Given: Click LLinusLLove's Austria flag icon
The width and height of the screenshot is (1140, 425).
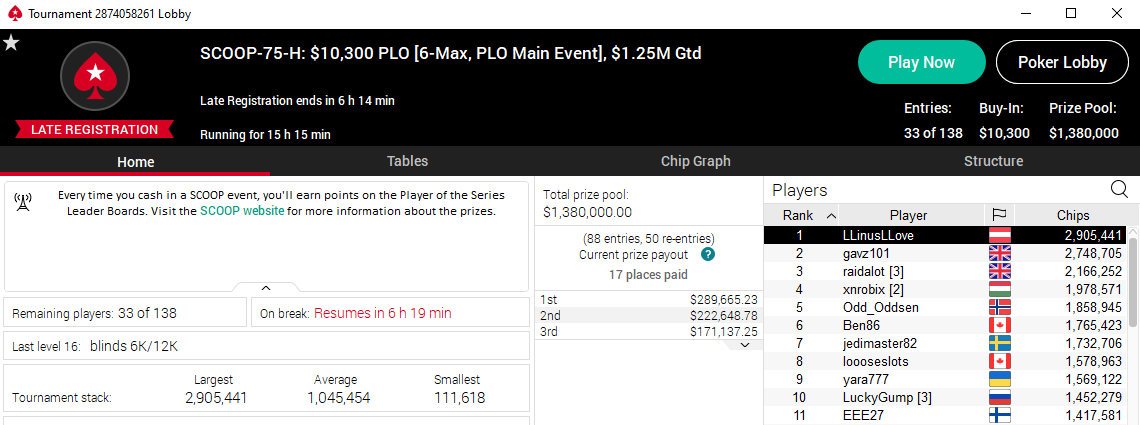Looking at the screenshot, I should 999,235.
